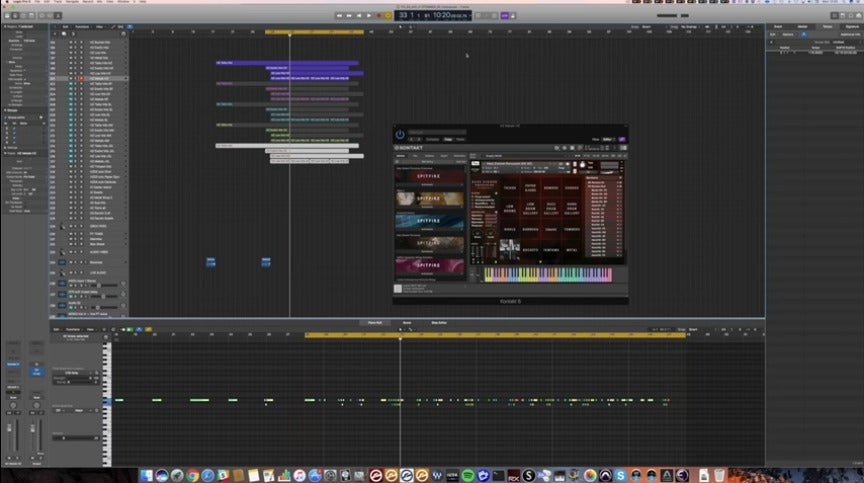The image size is (864, 483).
Task: Click the first Spitfire library banner in Kontakt
Action: [x=427, y=177]
